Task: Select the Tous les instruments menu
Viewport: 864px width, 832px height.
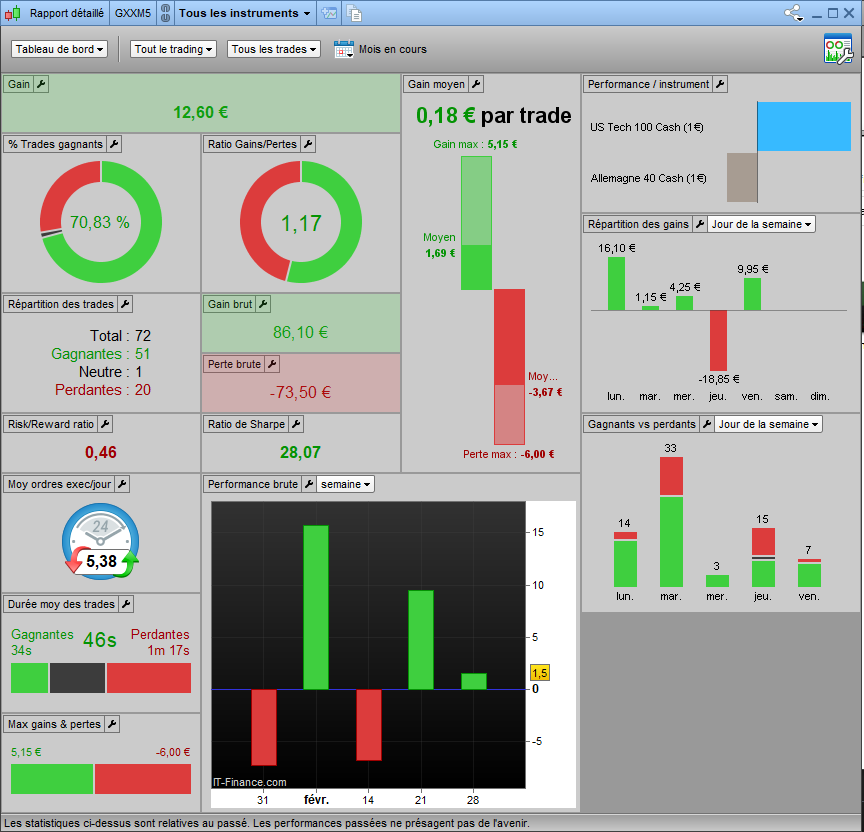Action: click(245, 13)
